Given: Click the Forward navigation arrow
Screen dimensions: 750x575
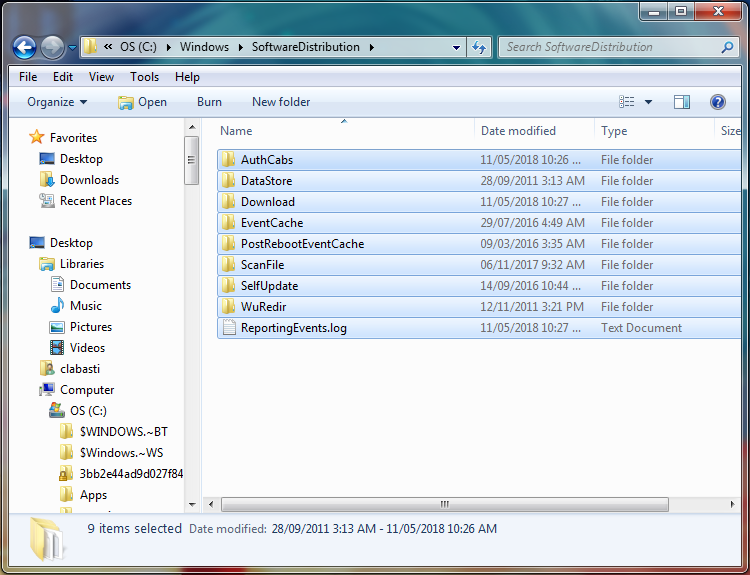Looking at the screenshot, I should tap(52, 47).
